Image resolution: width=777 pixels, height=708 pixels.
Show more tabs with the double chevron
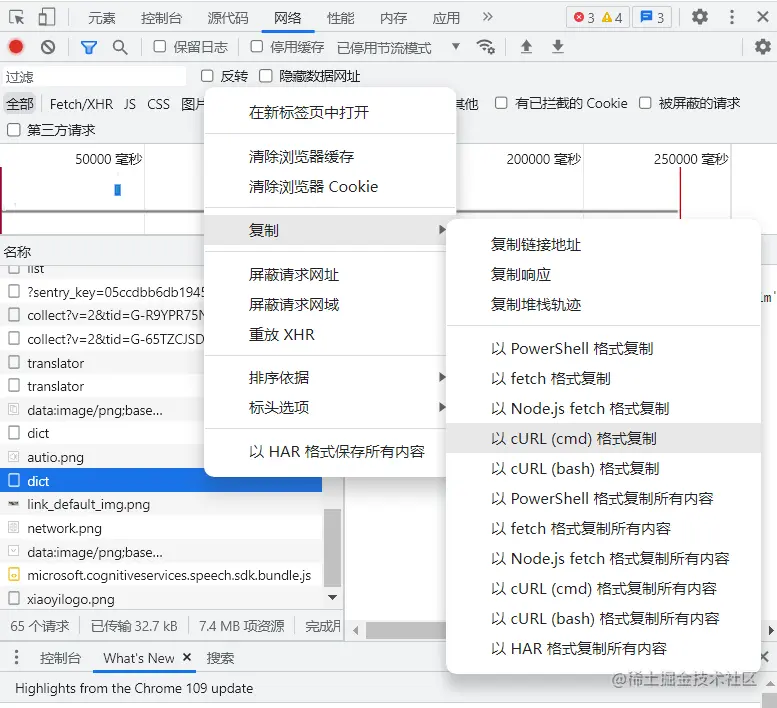(488, 17)
